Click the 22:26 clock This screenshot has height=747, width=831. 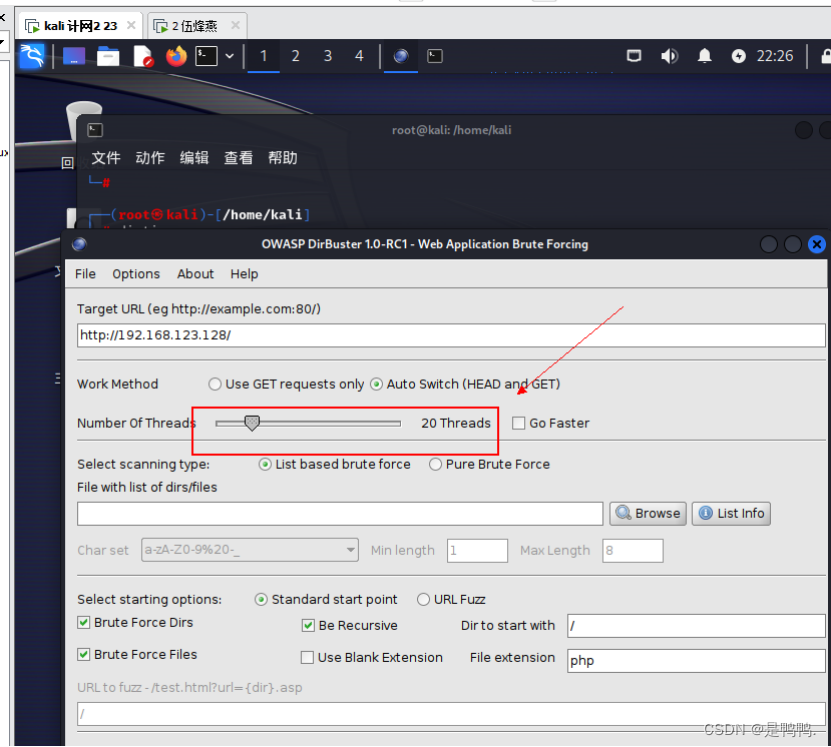775,56
